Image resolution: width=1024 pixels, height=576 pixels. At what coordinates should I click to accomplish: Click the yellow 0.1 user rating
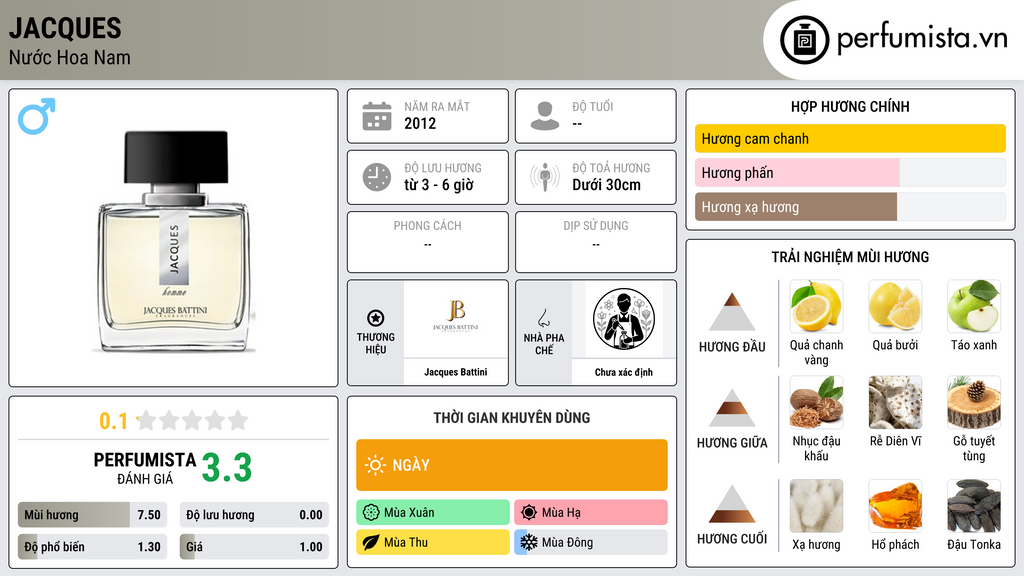coord(114,421)
